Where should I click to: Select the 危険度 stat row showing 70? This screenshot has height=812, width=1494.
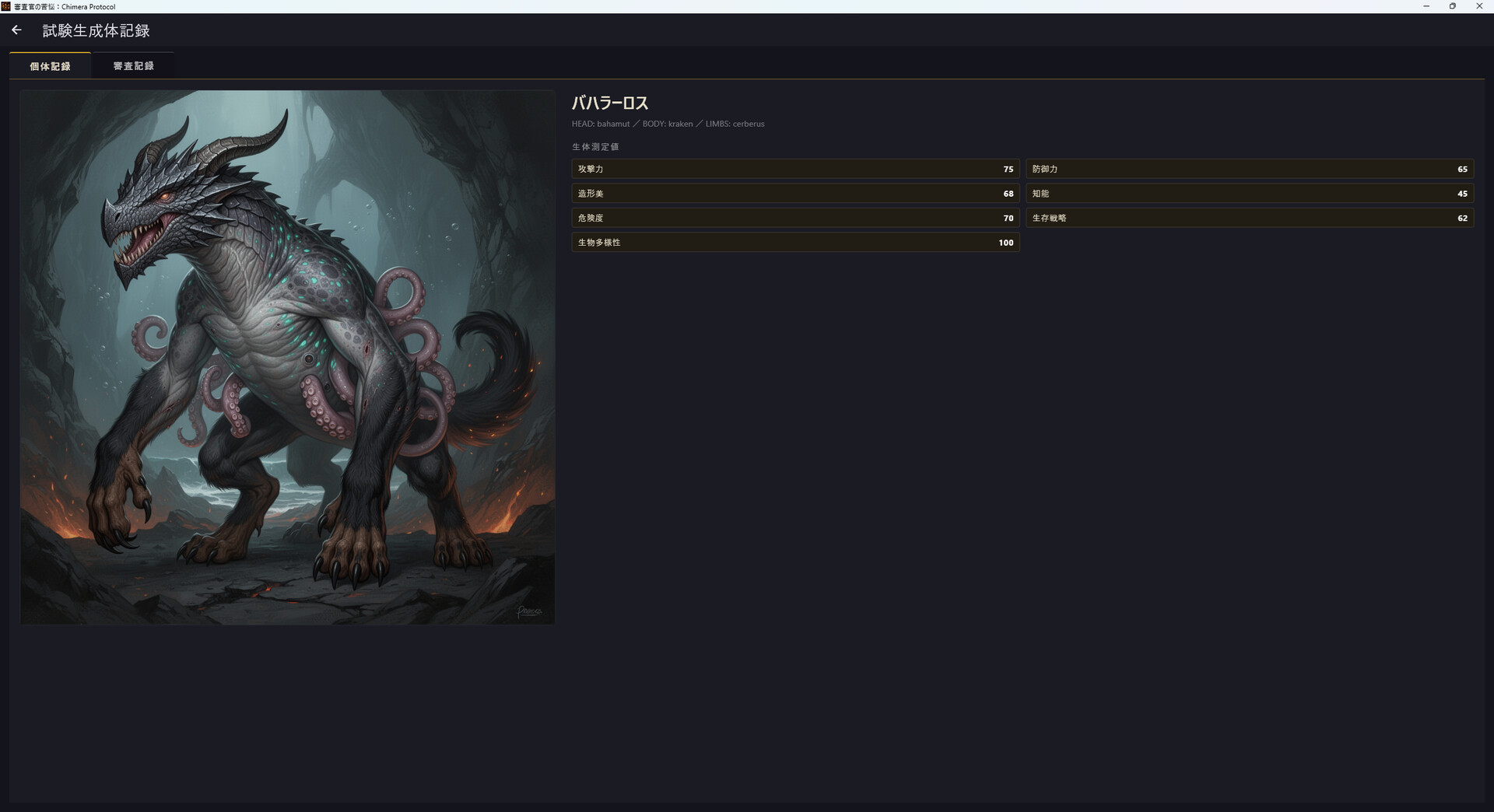click(795, 218)
